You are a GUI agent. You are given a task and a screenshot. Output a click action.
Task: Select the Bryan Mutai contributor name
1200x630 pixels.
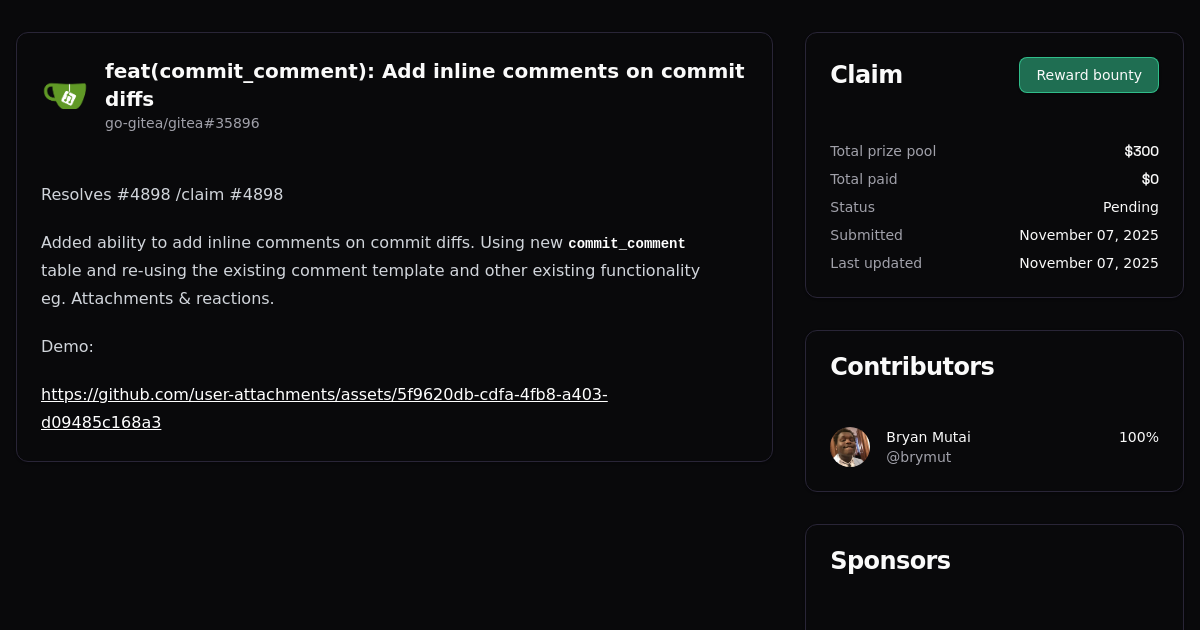point(928,437)
